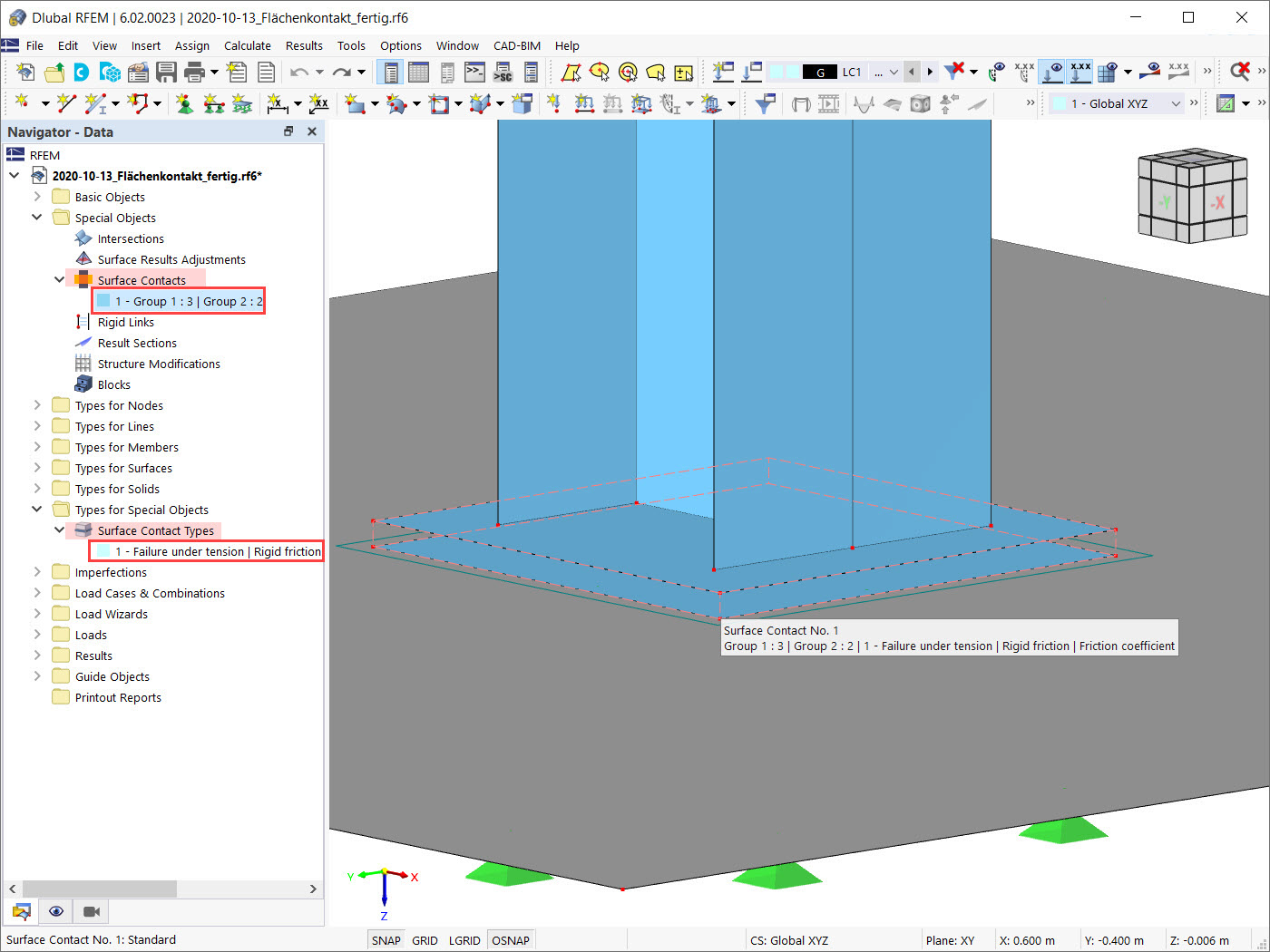Click the filter funnel toolbar icon

point(766,103)
